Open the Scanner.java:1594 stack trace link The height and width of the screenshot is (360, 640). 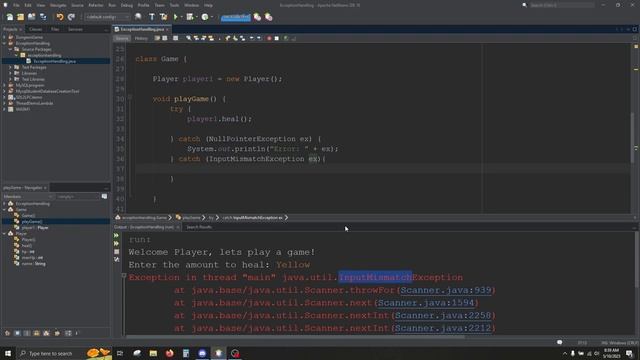point(426,303)
